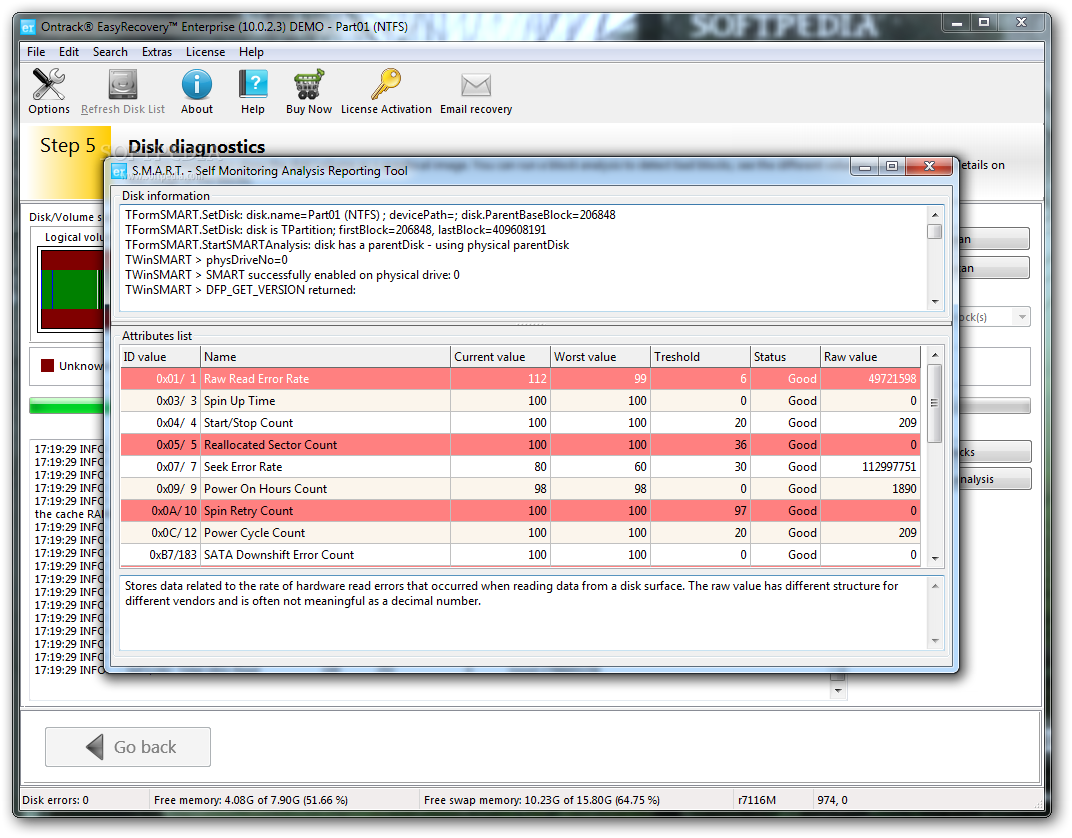Open License Activation key icon
This screenshot has height=838, width=1072.
386,85
